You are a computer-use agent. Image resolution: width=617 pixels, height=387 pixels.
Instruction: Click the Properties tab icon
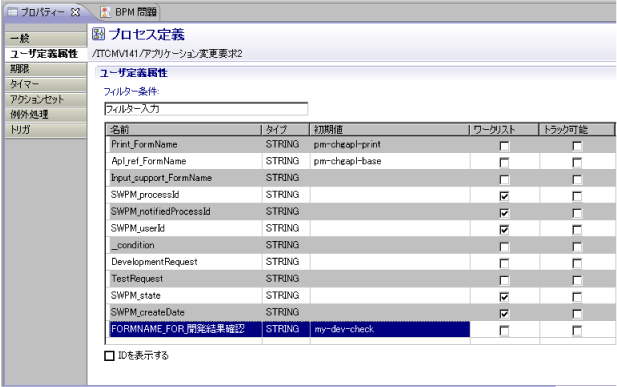click(13, 12)
